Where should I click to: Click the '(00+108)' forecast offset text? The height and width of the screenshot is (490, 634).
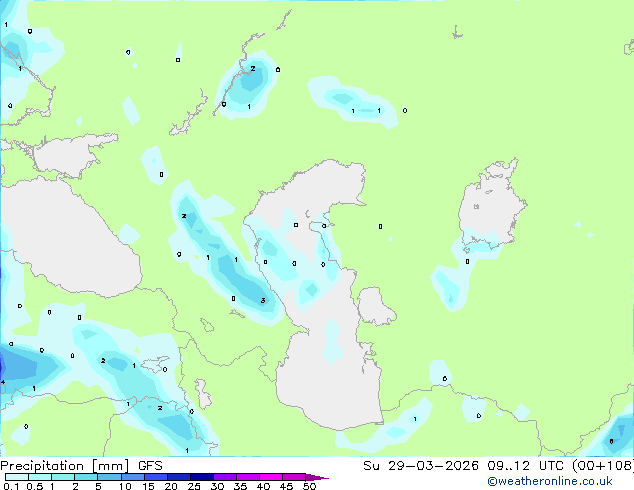603,466
